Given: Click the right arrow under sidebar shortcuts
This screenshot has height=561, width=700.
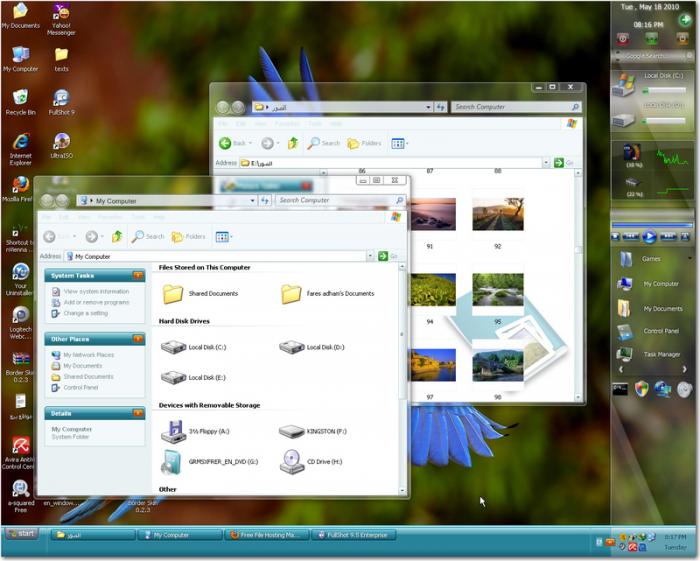Looking at the screenshot, I should click(x=684, y=369).
